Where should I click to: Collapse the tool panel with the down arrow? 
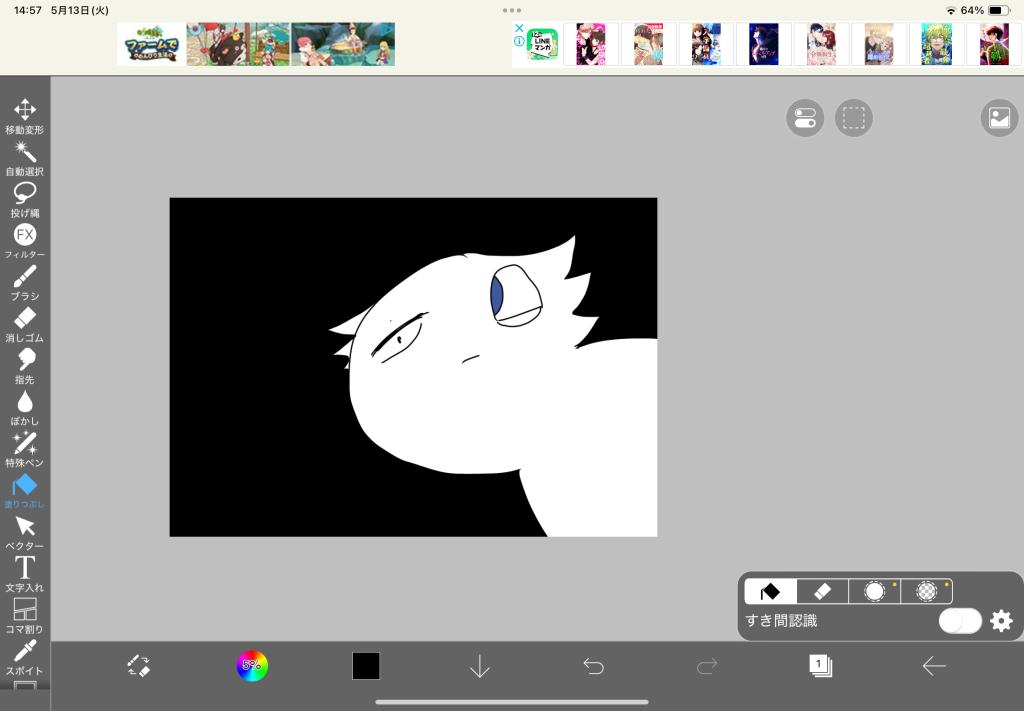pyautogui.click(x=480, y=666)
